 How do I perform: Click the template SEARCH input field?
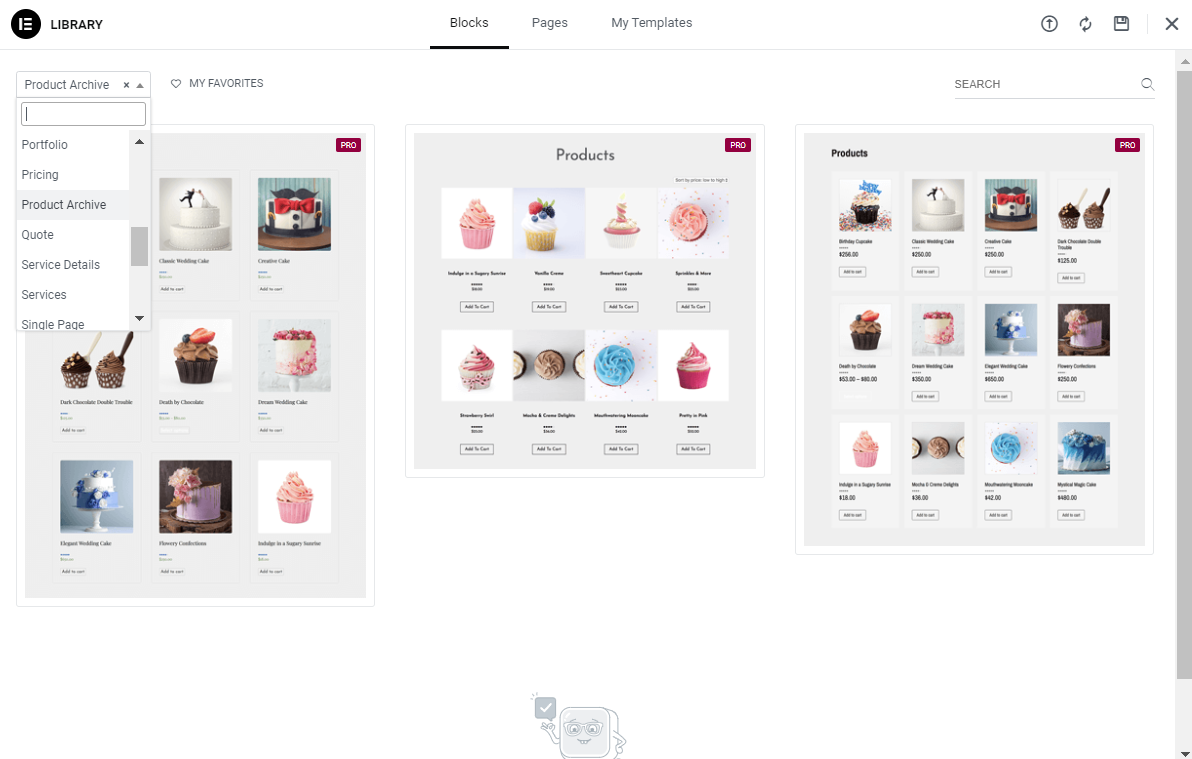pyautogui.click(x=1046, y=84)
